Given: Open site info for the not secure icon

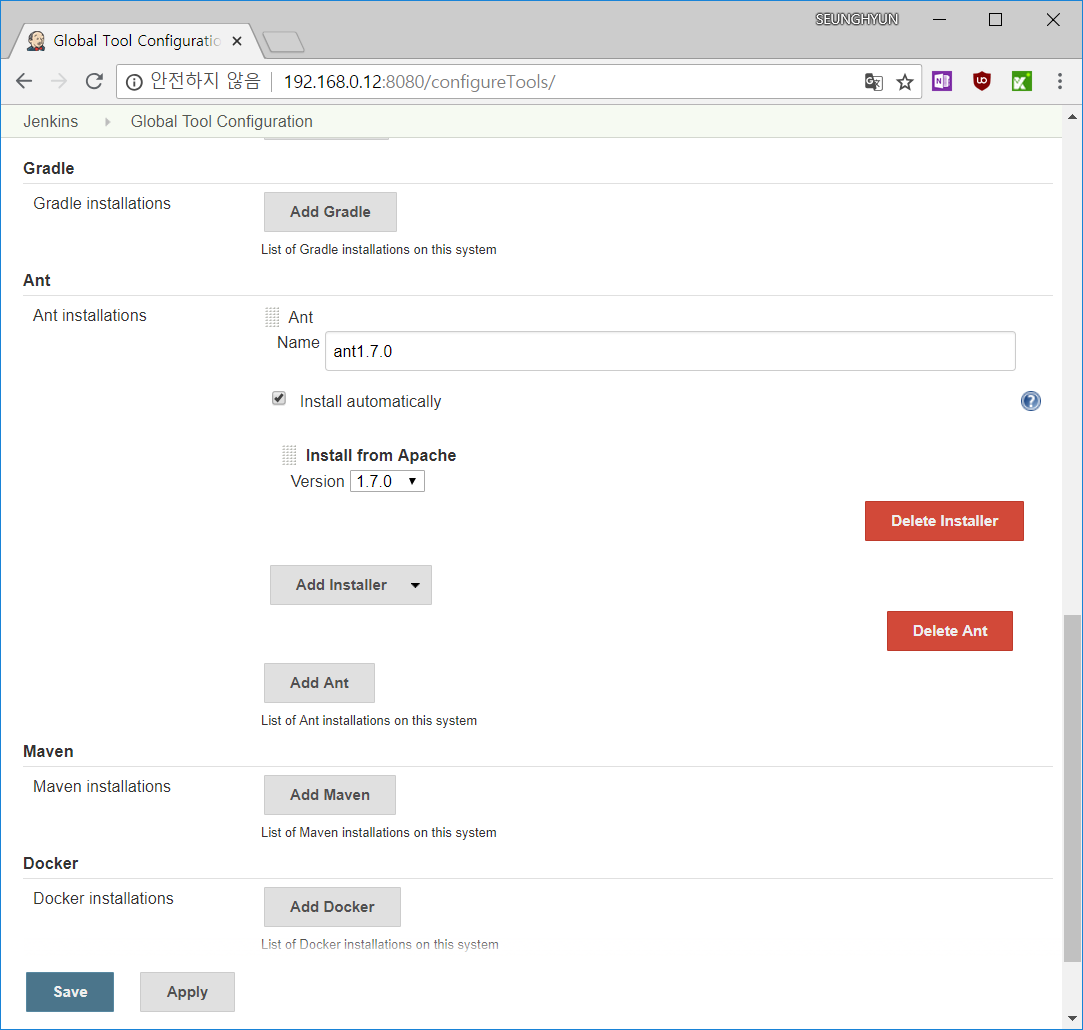Looking at the screenshot, I should [134, 82].
